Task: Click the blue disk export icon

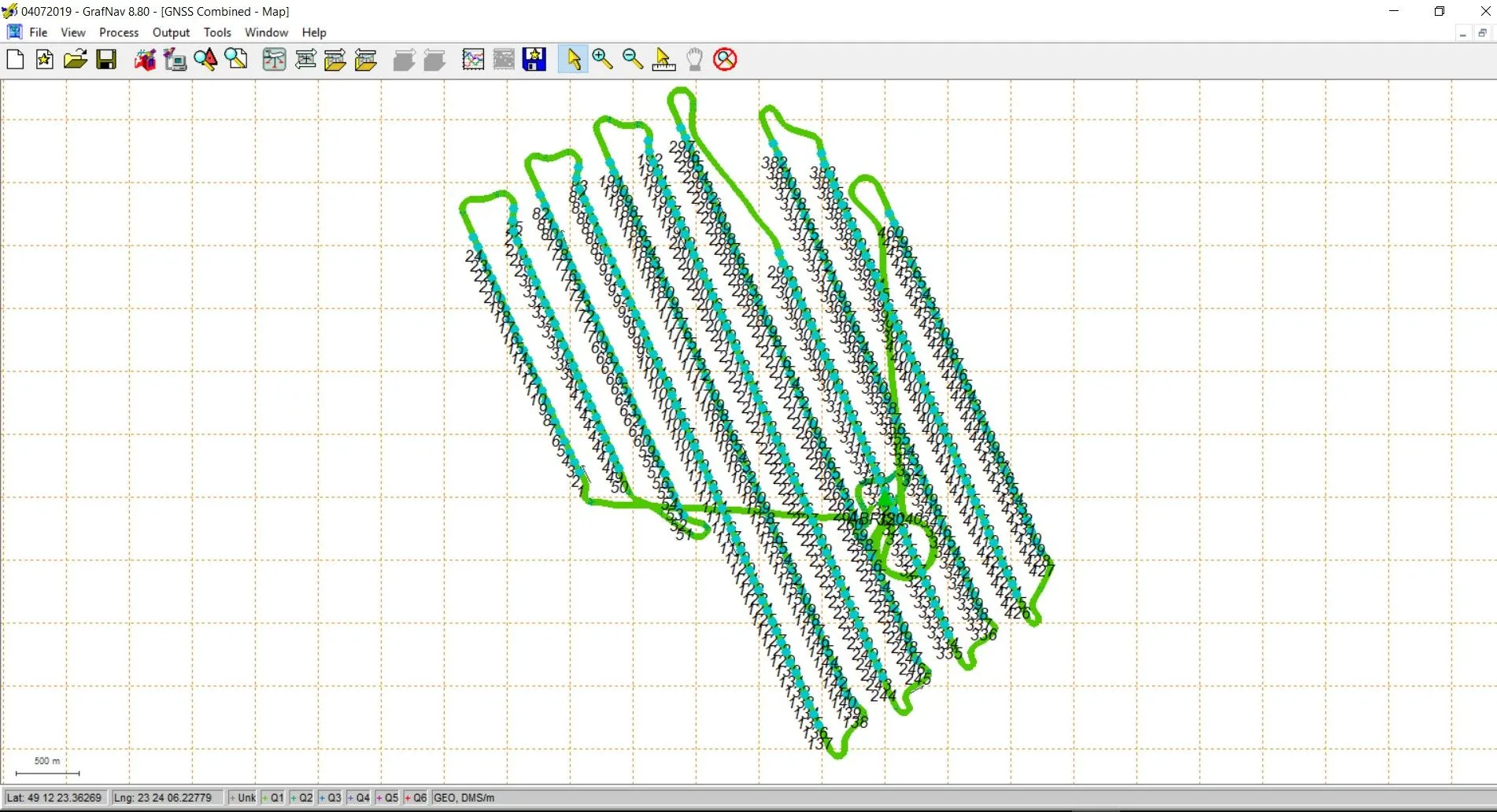Action: click(534, 60)
